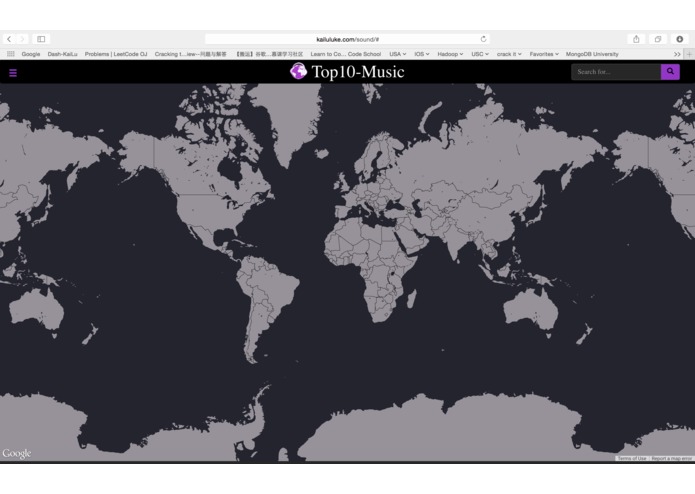Go back with Safari back arrow
The width and height of the screenshot is (695, 494).
(x=9, y=39)
